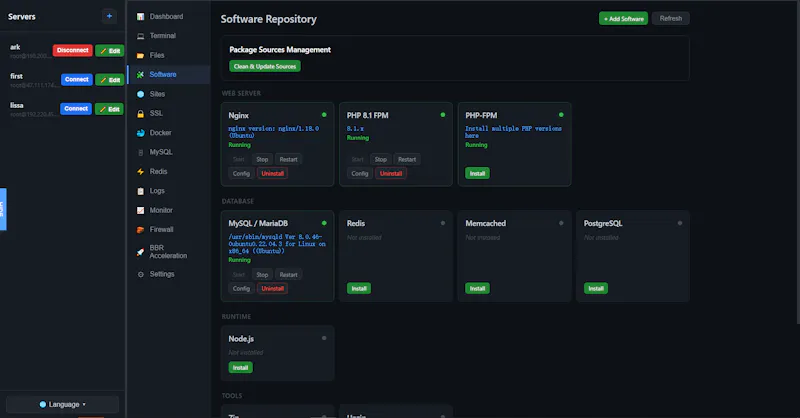Click the Redis card gray status dot
This screenshot has width=800, height=418.
pos(442,223)
